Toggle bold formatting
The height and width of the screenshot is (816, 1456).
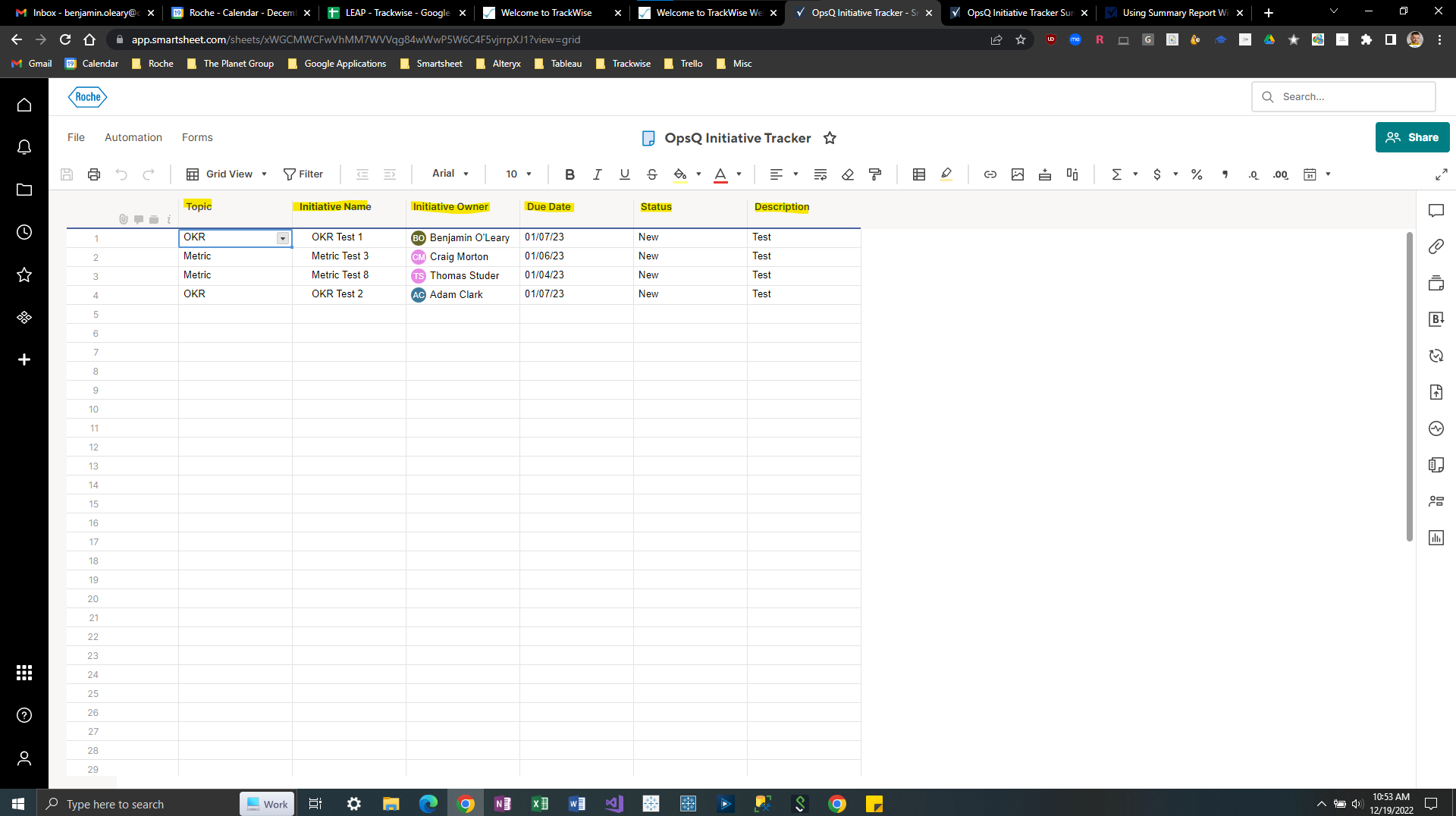coord(570,174)
